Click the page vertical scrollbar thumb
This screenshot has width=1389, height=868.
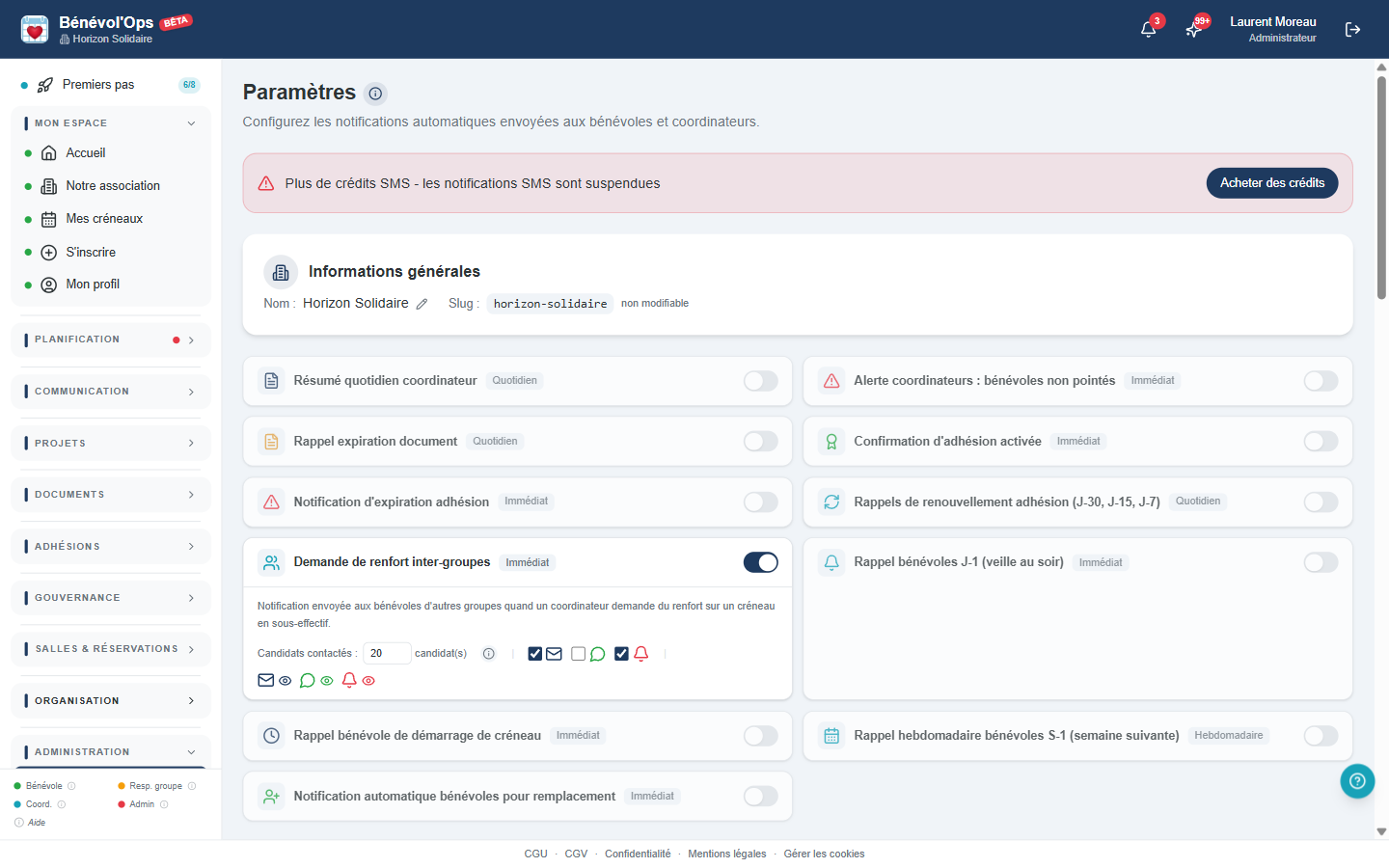click(x=1381, y=188)
